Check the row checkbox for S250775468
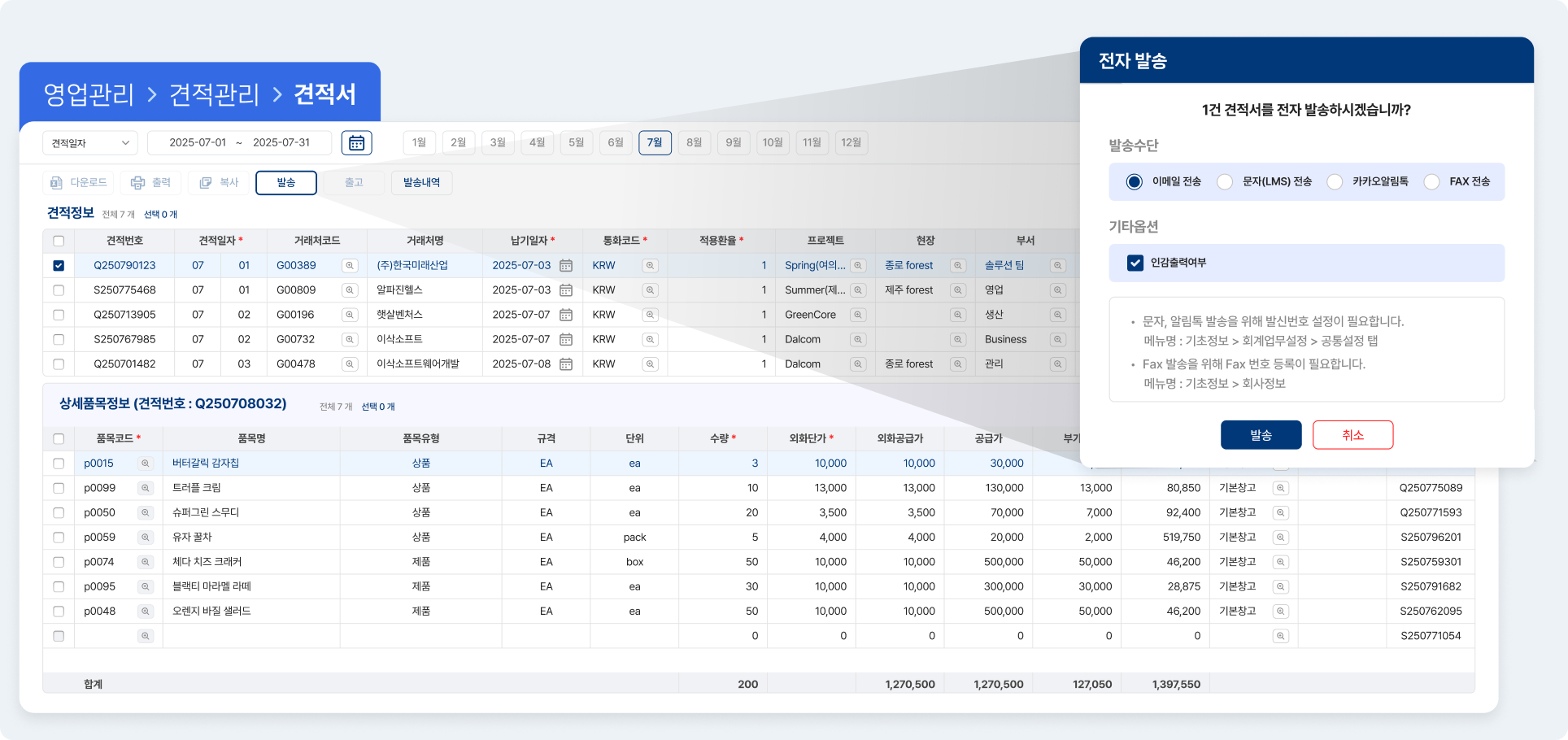This screenshot has height=740, width=1568. pyautogui.click(x=59, y=290)
